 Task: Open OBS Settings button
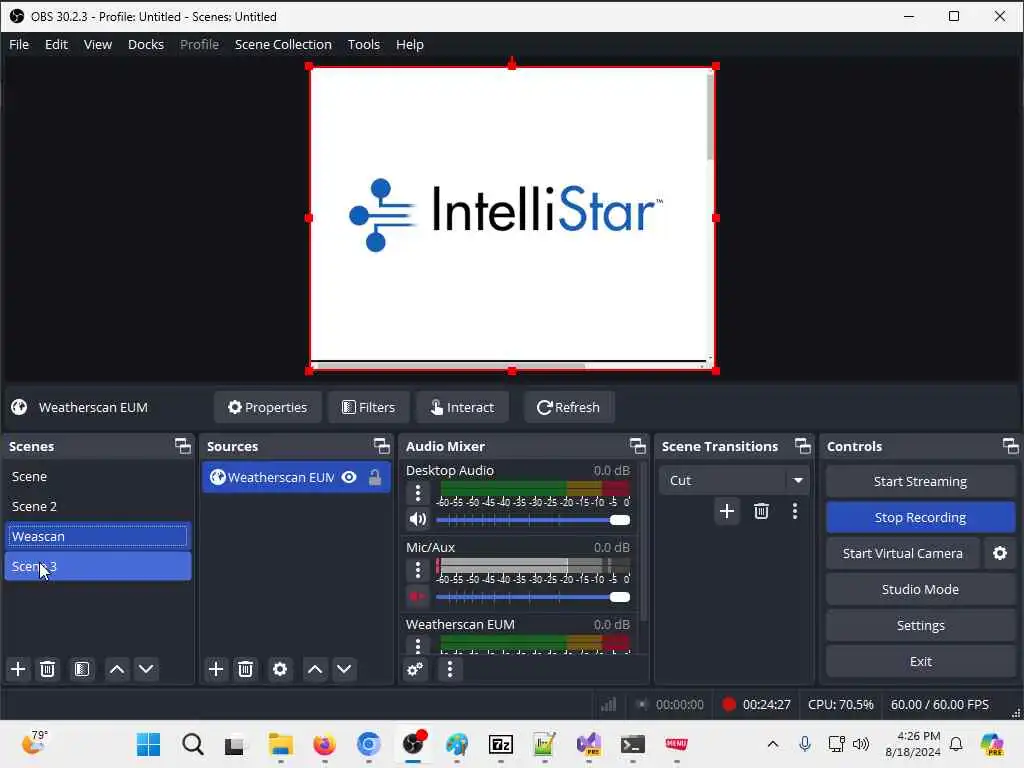(920, 625)
